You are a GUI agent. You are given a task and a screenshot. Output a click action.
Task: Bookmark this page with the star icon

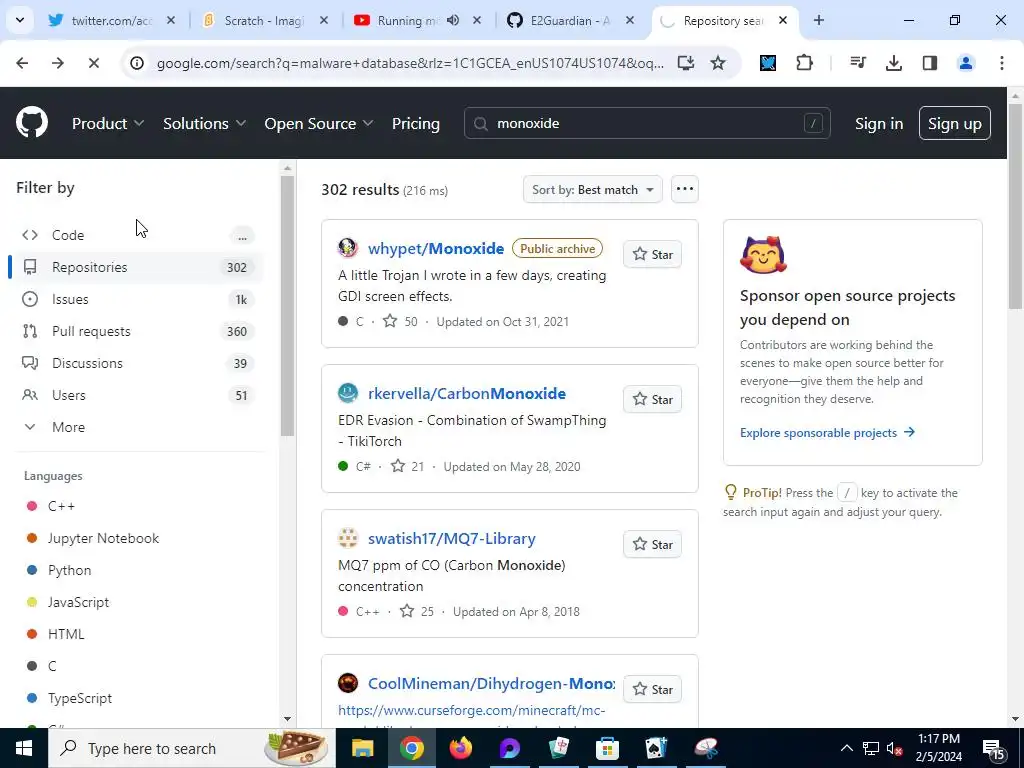tap(718, 63)
